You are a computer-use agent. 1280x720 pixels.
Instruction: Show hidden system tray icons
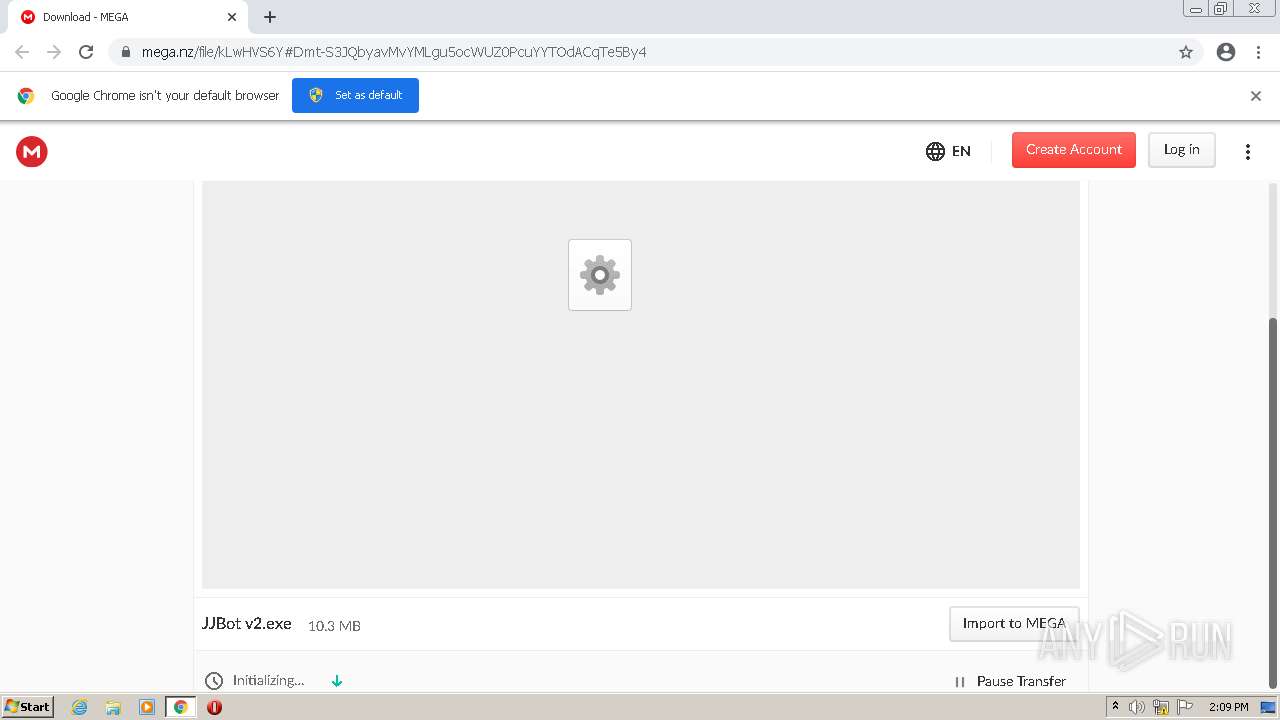pos(1115,707)
